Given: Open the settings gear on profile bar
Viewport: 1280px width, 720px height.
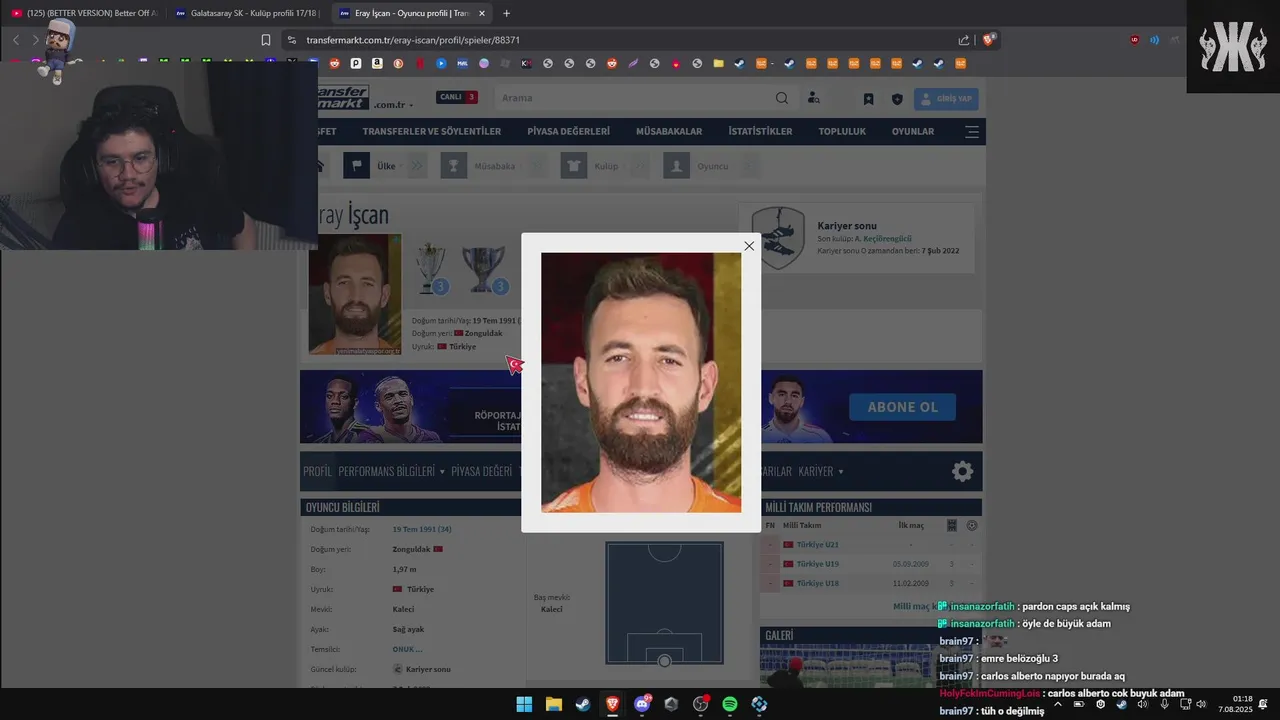Looking at the screenshot, I should tap(962, 472).
